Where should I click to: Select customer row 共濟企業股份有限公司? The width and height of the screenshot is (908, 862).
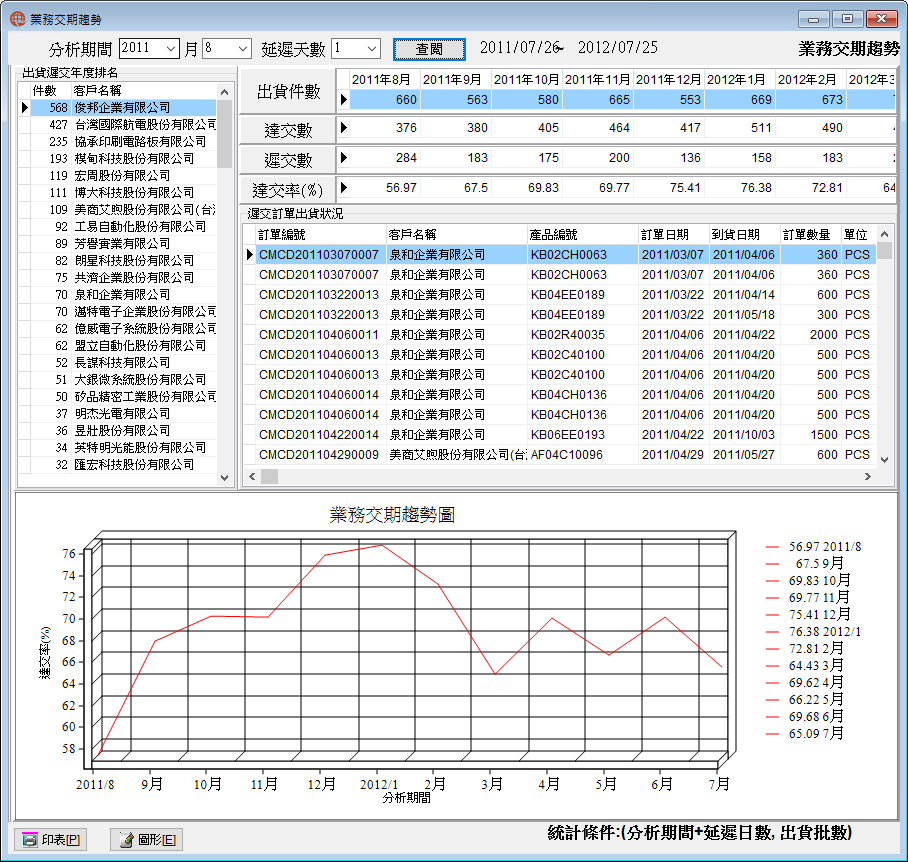tap(123, 277)
